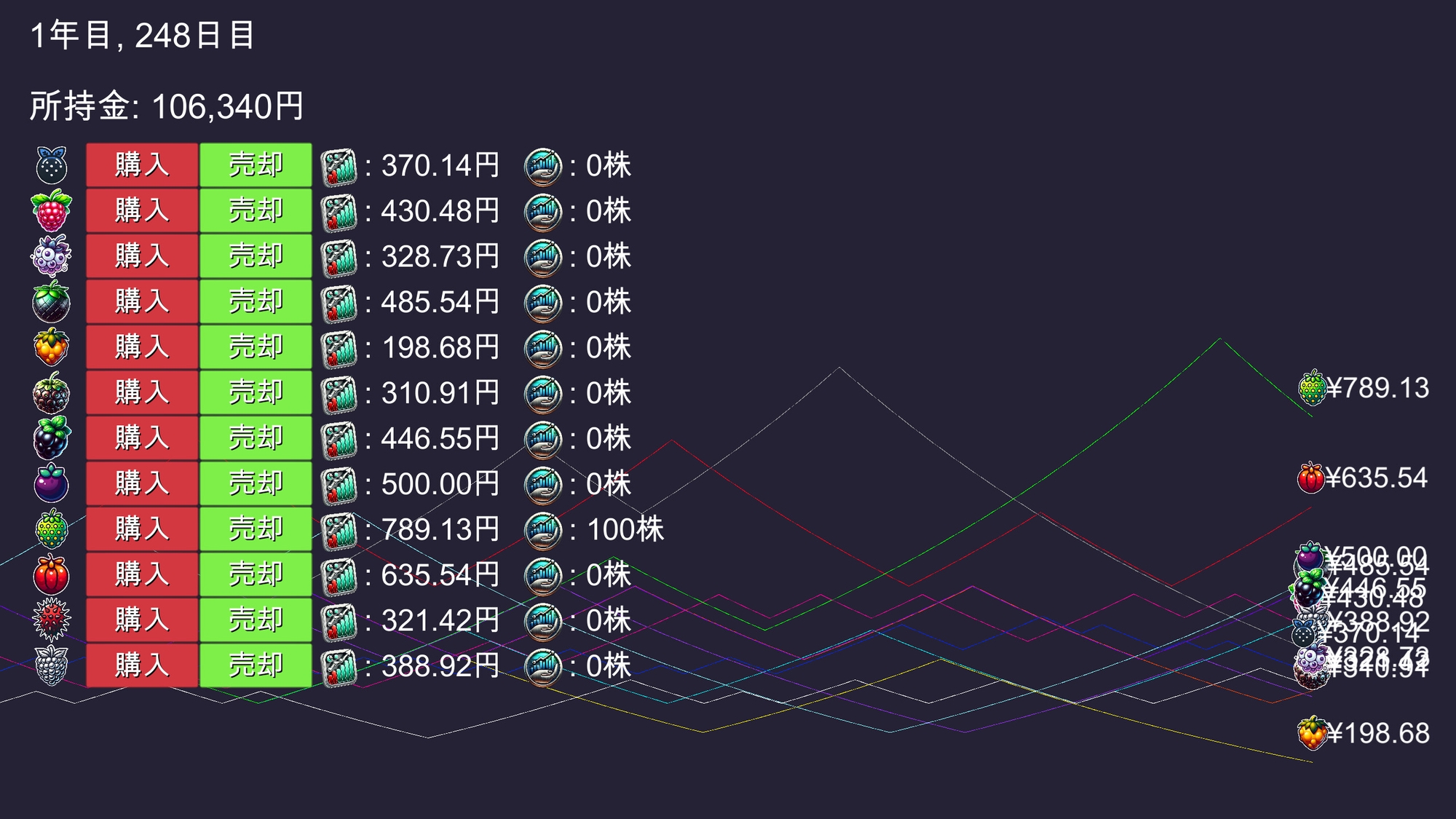
Task: Click the orange berry stock icon
Action: (x=51, y=347)
